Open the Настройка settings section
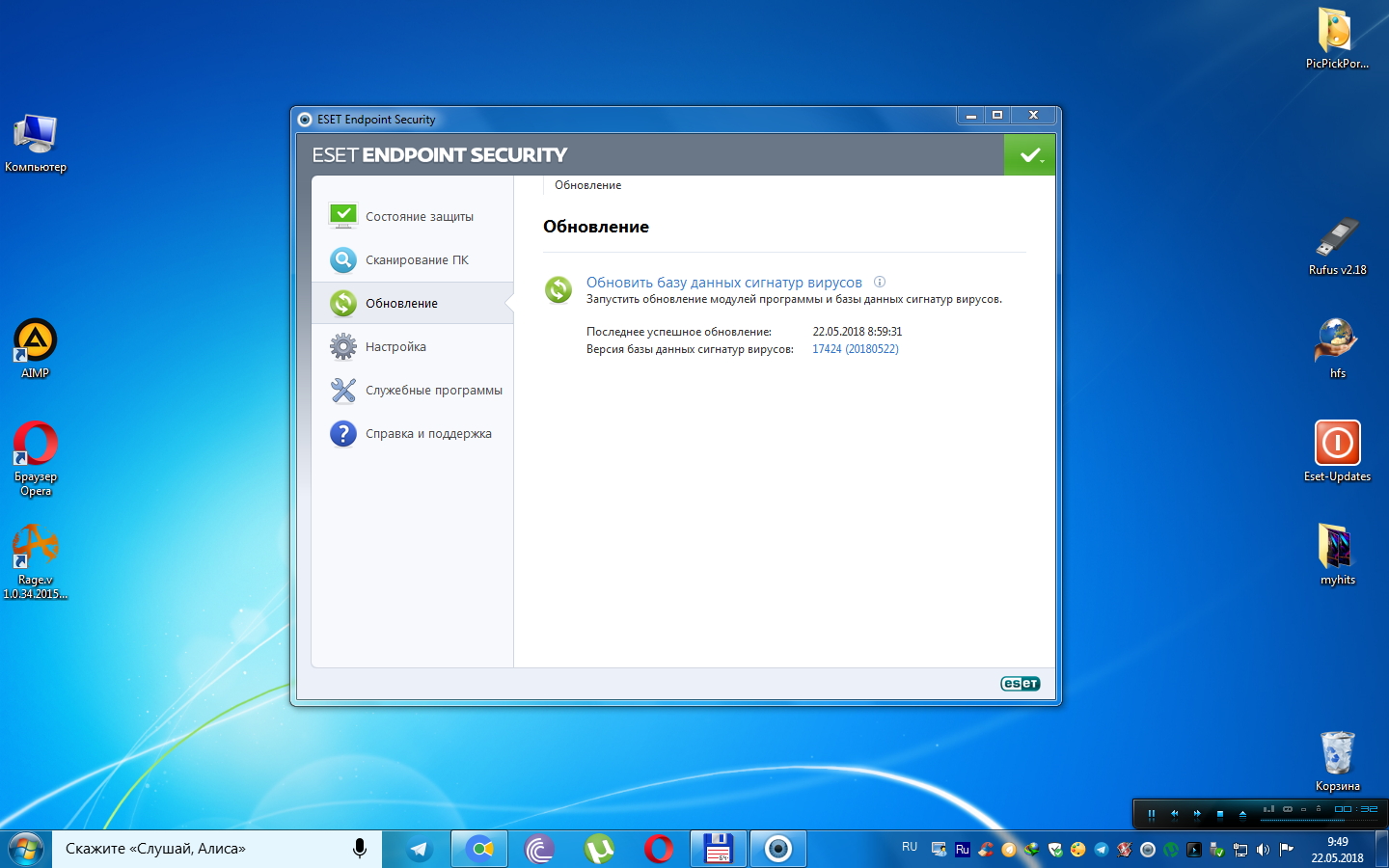The image size is (1389, 868). point(412,346)
